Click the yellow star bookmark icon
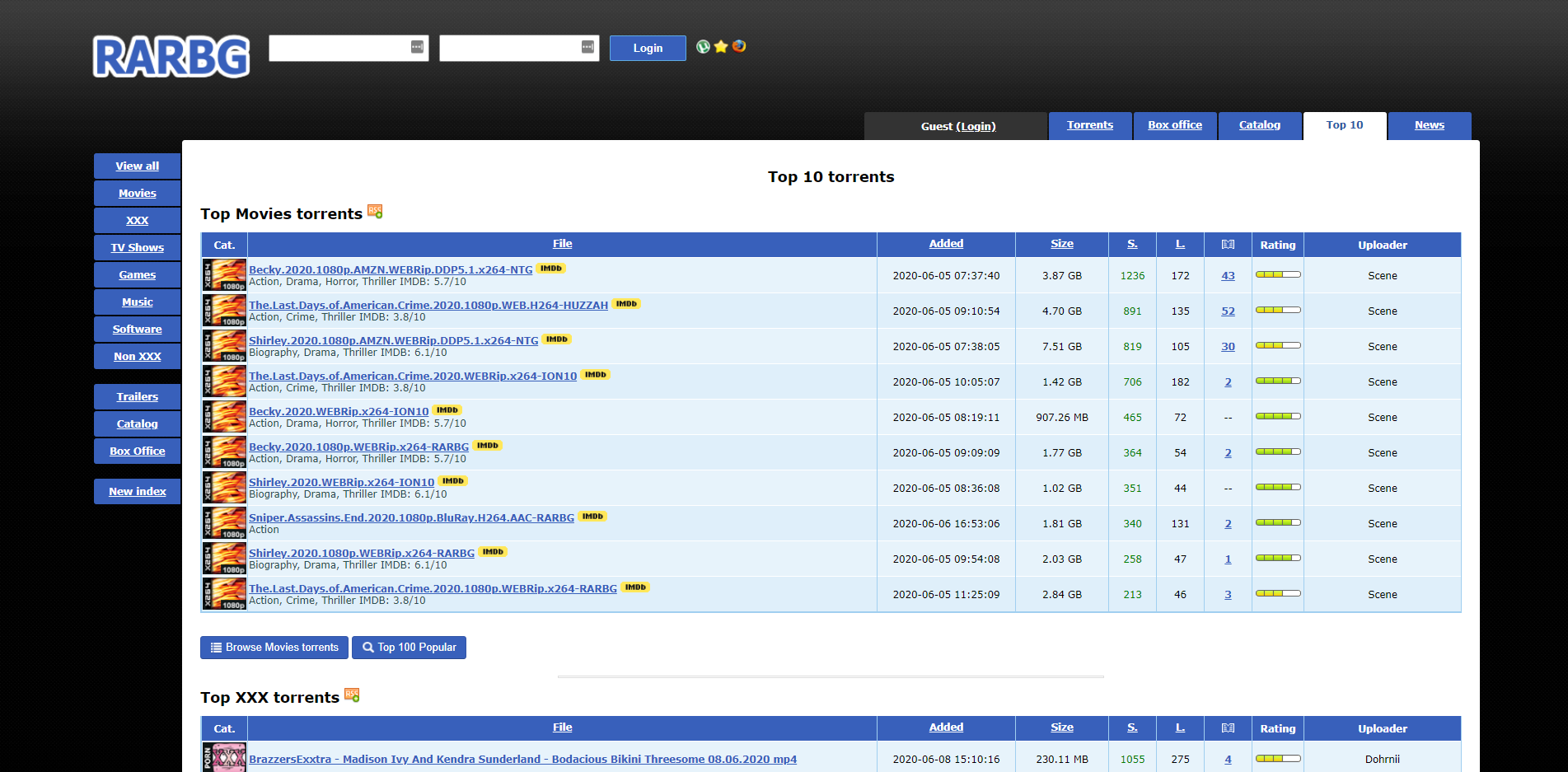Screen dimensions: 1568x772 (x=721, y=47)
